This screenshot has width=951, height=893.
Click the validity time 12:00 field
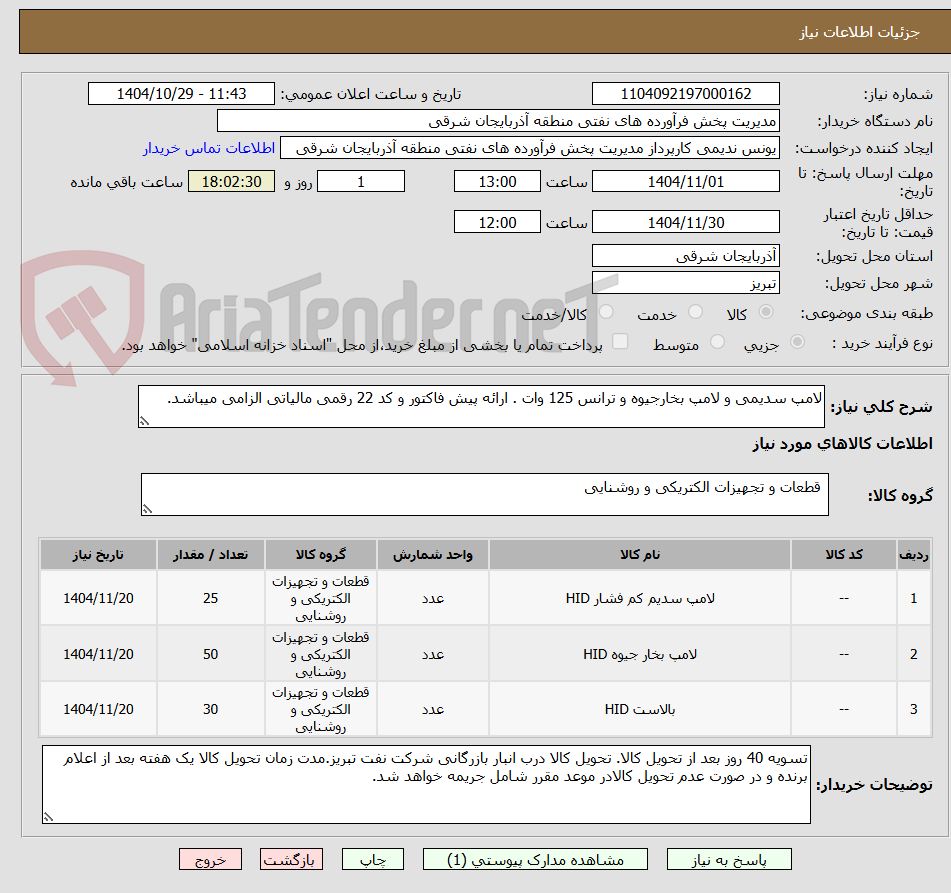point(497,222)
